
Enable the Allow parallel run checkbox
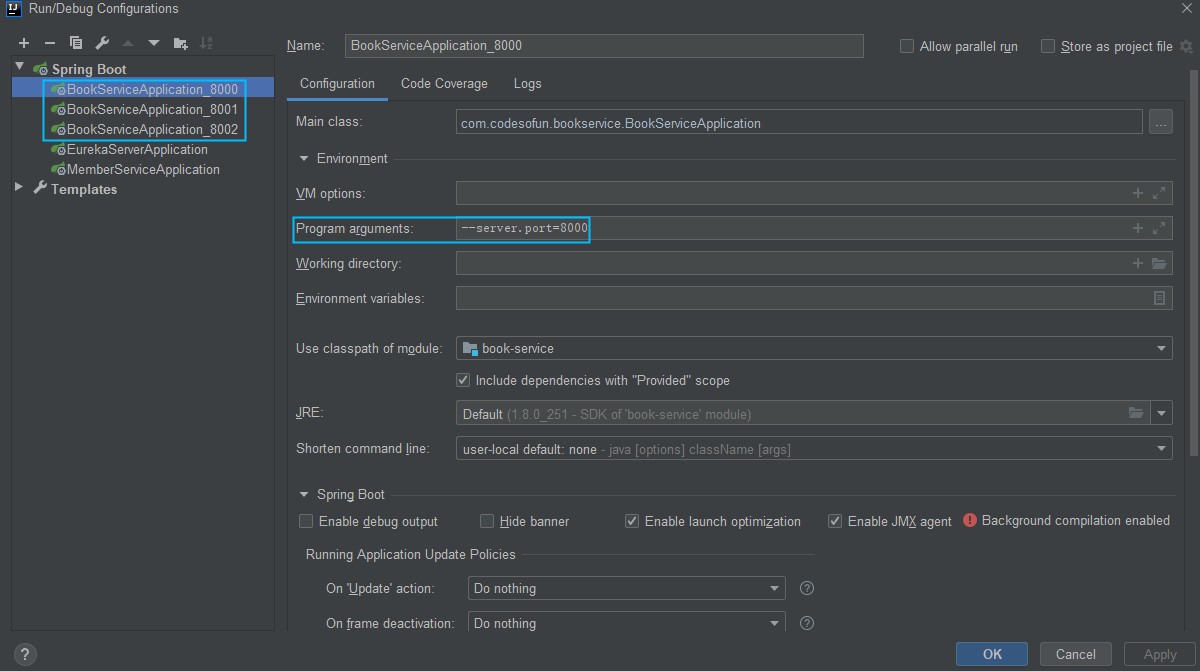(x=907, y=46)
